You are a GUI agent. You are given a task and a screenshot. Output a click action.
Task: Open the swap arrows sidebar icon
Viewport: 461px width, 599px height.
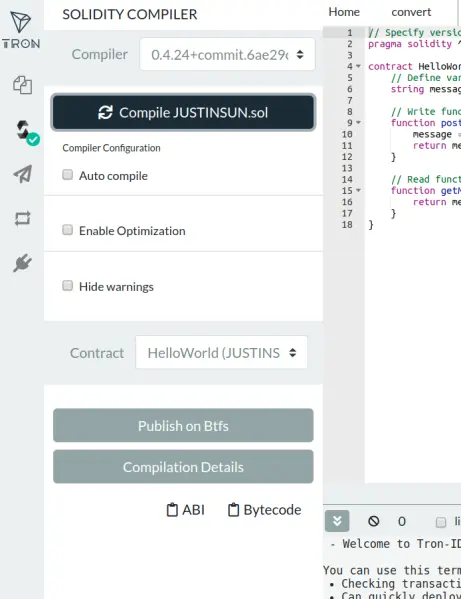[x=23, y=219]
